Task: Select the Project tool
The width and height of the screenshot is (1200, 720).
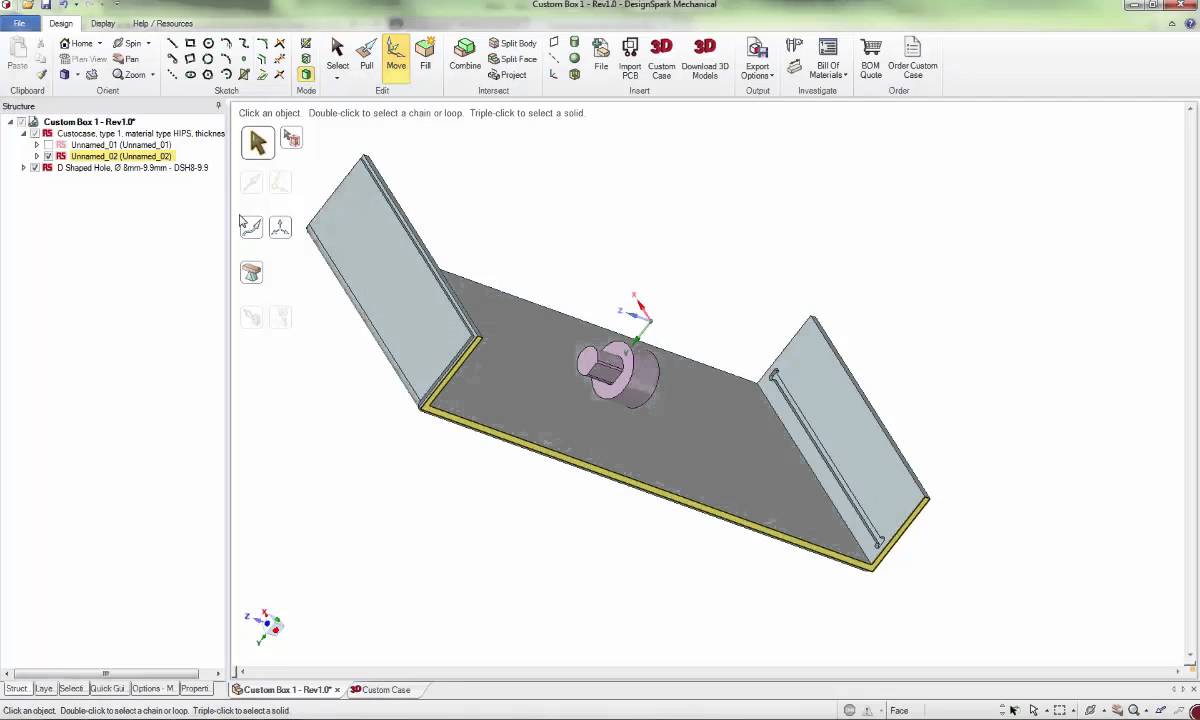Action: tap(507, 75)
